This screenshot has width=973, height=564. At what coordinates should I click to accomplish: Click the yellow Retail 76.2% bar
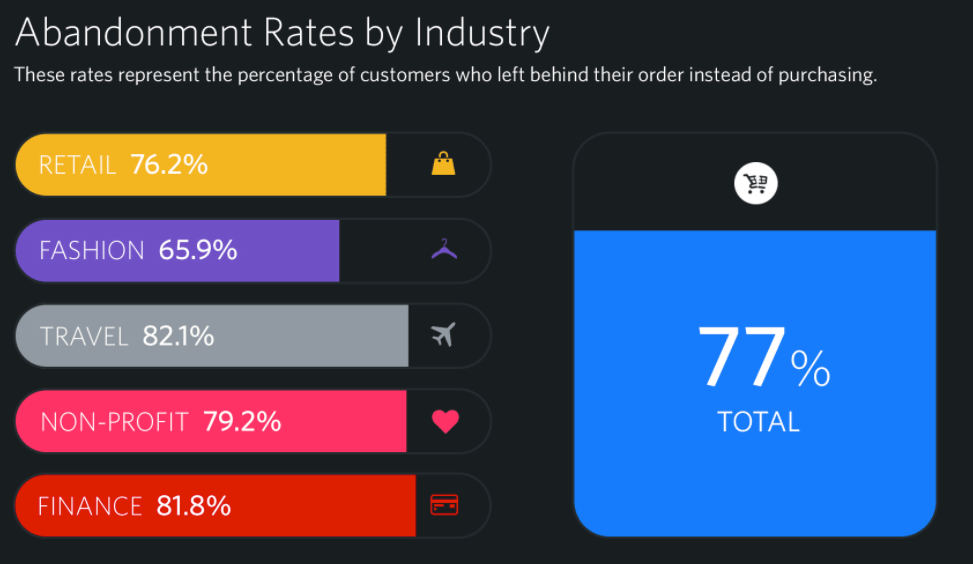click(200, 164)
